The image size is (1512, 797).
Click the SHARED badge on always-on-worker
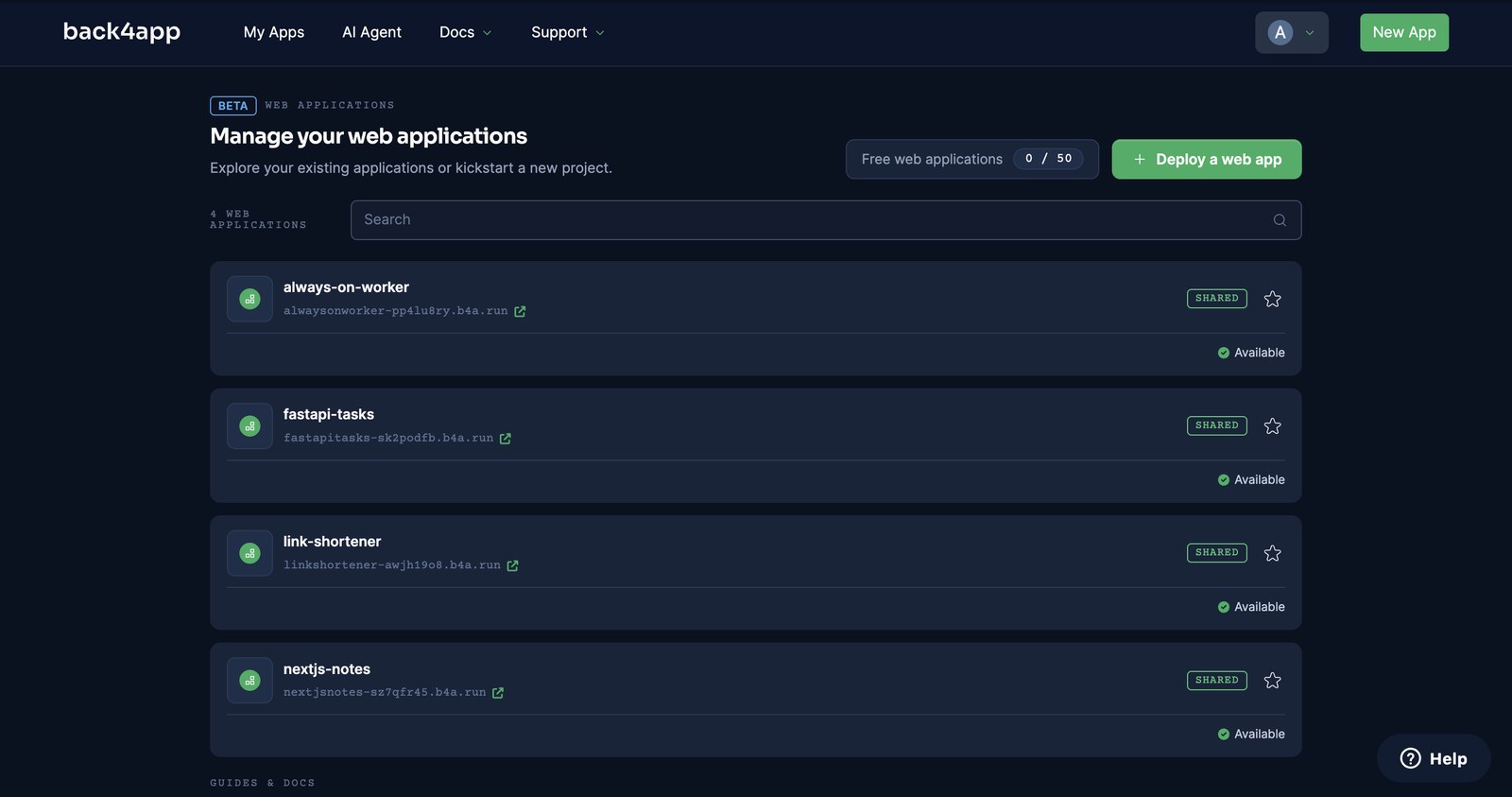point(1217,299)
